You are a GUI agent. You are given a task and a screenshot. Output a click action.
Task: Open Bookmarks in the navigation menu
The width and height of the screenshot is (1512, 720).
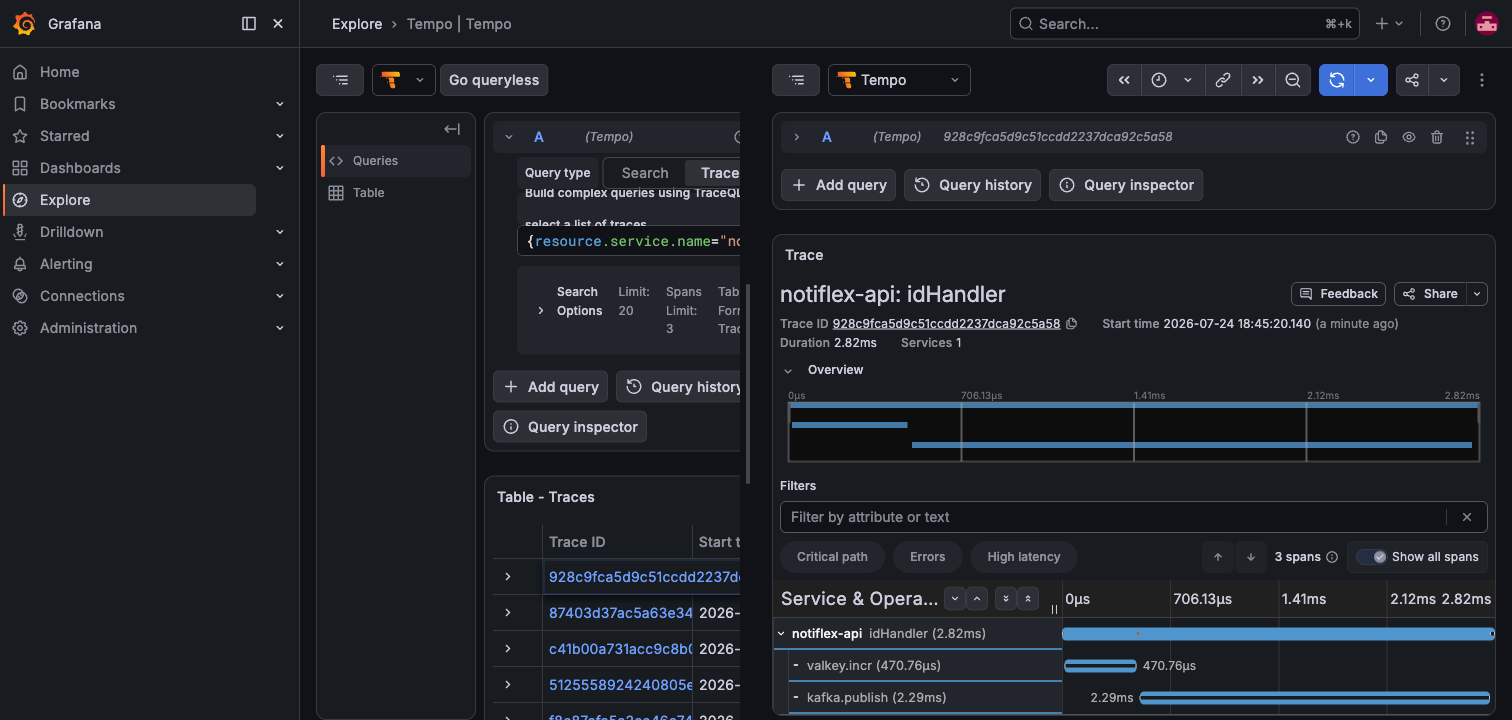pos(77,104)
